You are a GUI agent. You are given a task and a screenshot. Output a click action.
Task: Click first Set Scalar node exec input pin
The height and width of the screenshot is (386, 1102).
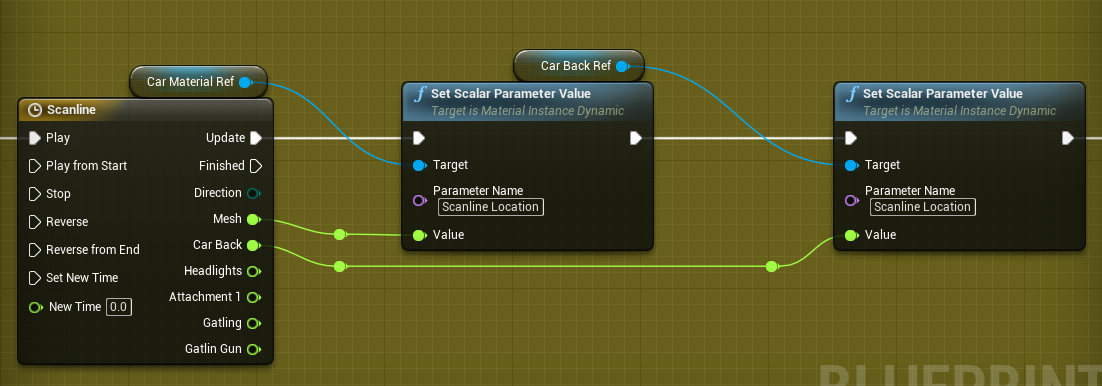click(419, 138)
